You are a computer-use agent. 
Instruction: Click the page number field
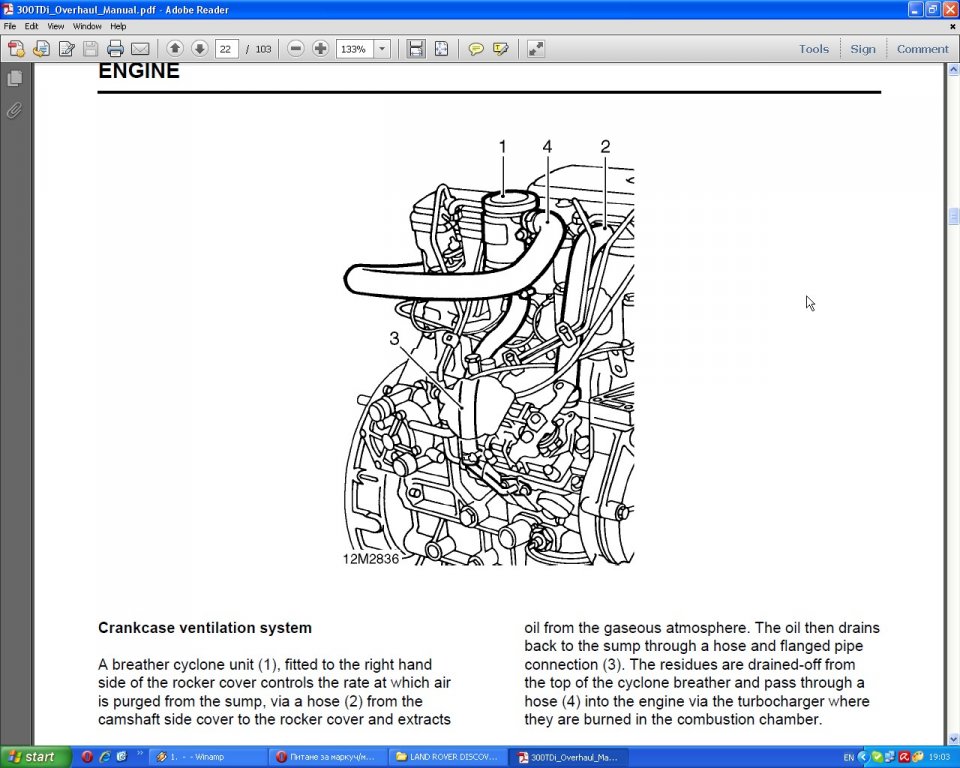tap(227, 49)
